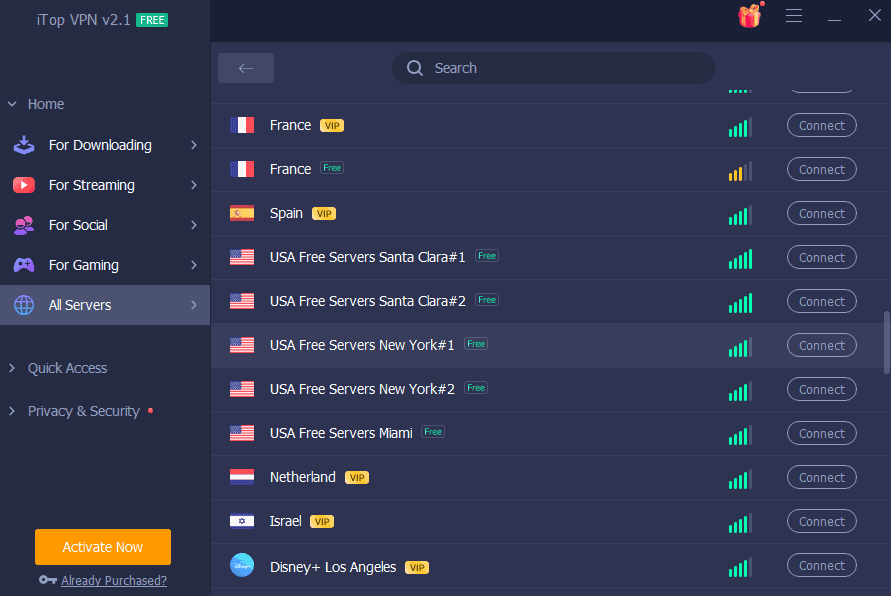Connect to France Free server
The height and width of the screenshot is (596, 891).
(822, 169)
